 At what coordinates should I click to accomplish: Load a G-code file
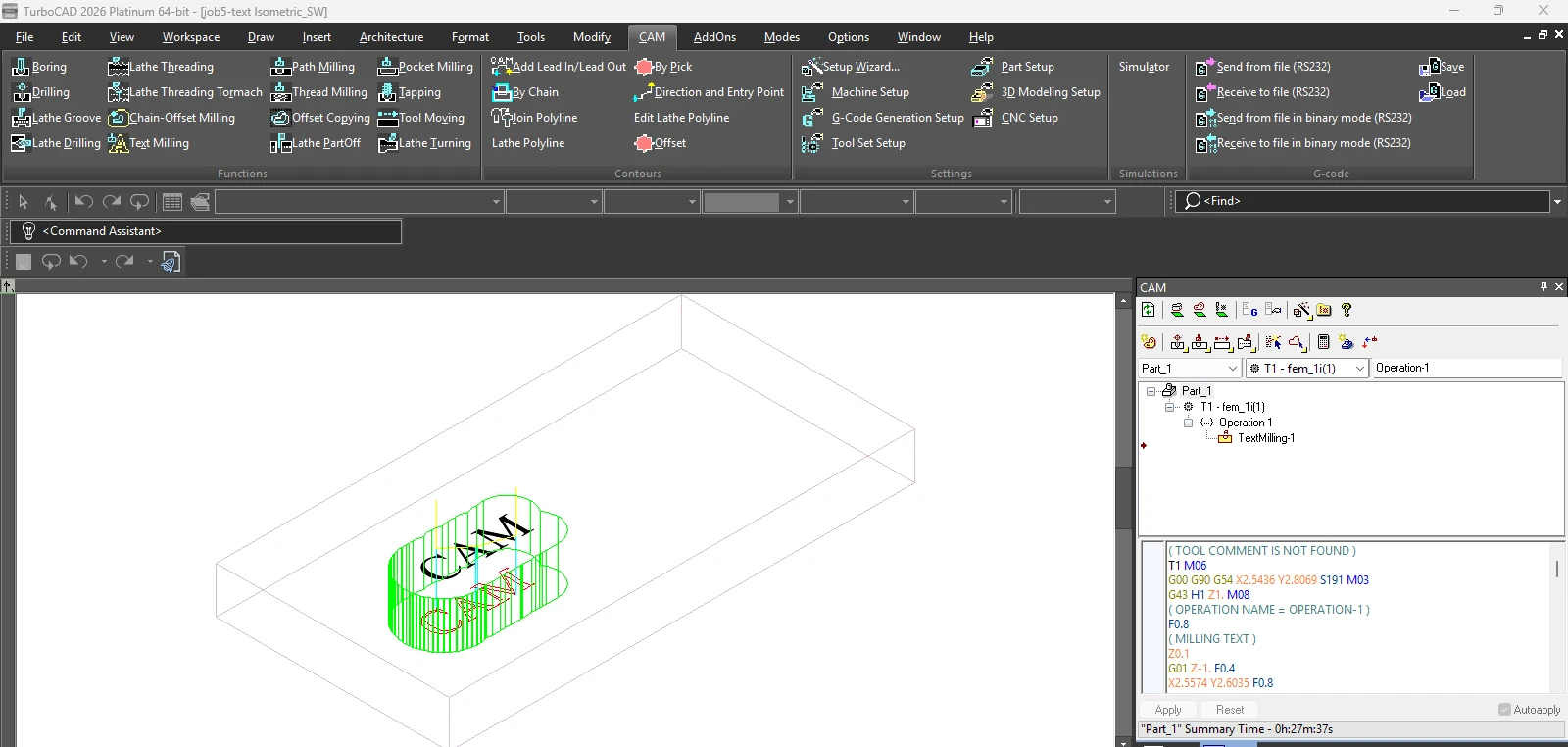1443,92
